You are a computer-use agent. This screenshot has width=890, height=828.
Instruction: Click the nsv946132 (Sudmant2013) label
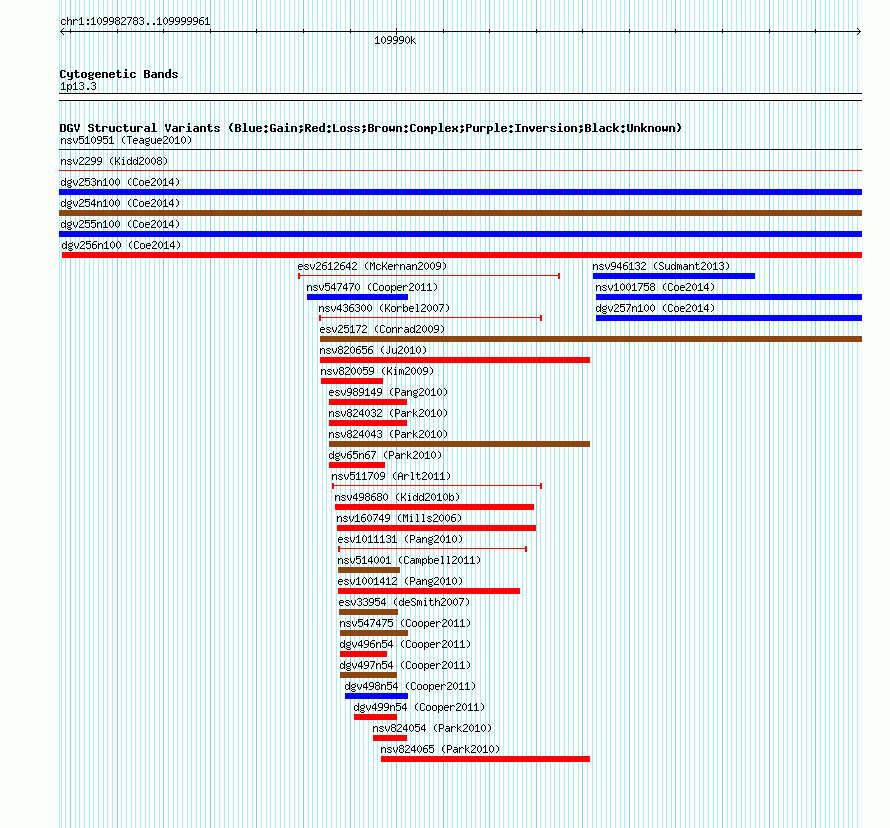click(661, 266)
